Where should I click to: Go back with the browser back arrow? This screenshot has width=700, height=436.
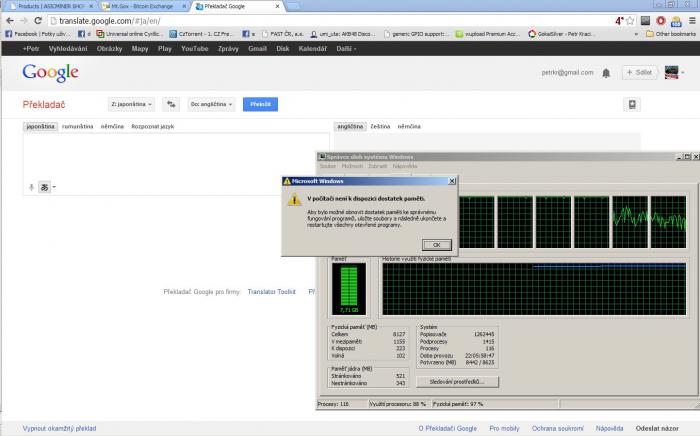click(10, 21)
